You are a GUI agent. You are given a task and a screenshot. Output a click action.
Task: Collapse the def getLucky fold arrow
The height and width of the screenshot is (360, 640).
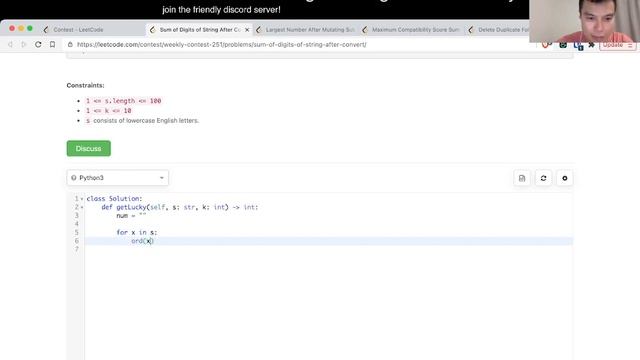(82, 207)
